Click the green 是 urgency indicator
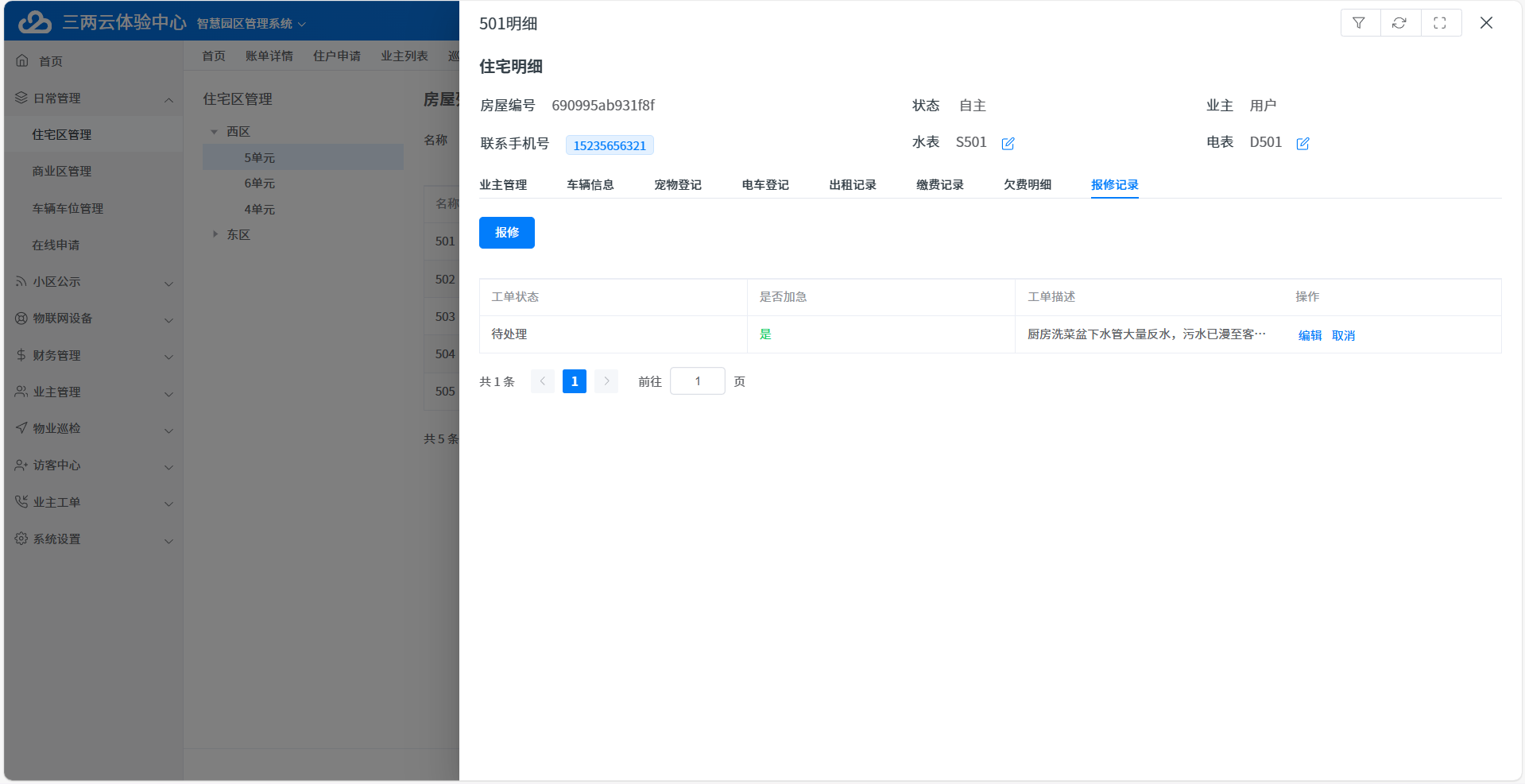Image resolution: width=1525 pixels, height=784 pixels. pos(765,334)
